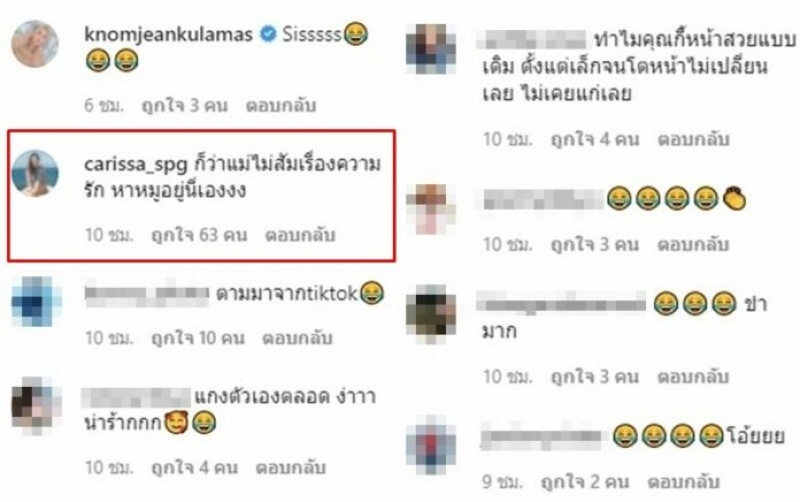Click the blue verified badge
Screen dimensions: 800x502
(x=268, y=35)
